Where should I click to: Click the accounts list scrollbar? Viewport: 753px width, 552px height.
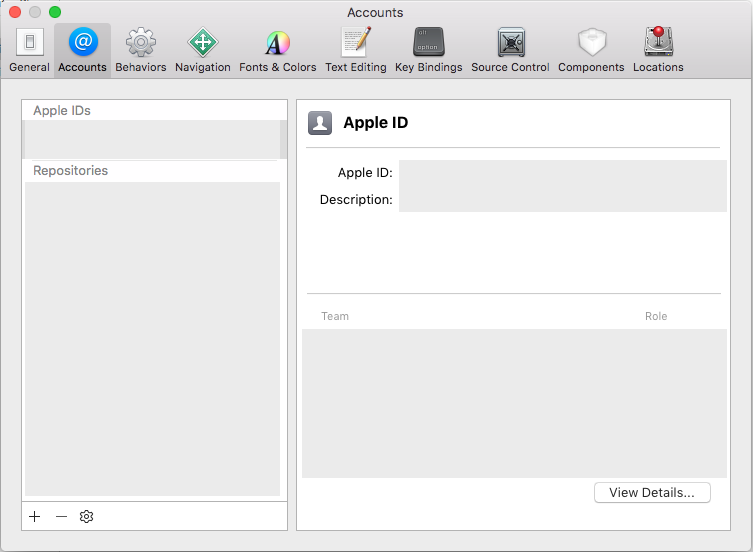coord(283,139)
